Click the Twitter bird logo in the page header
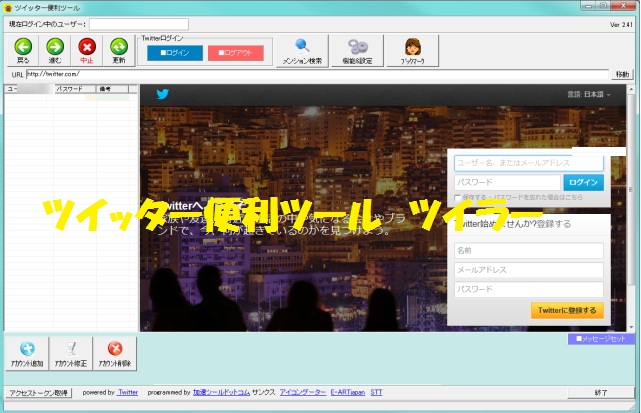Image resolution: width=641 pixels, height=413 pixels. point(163,95)
